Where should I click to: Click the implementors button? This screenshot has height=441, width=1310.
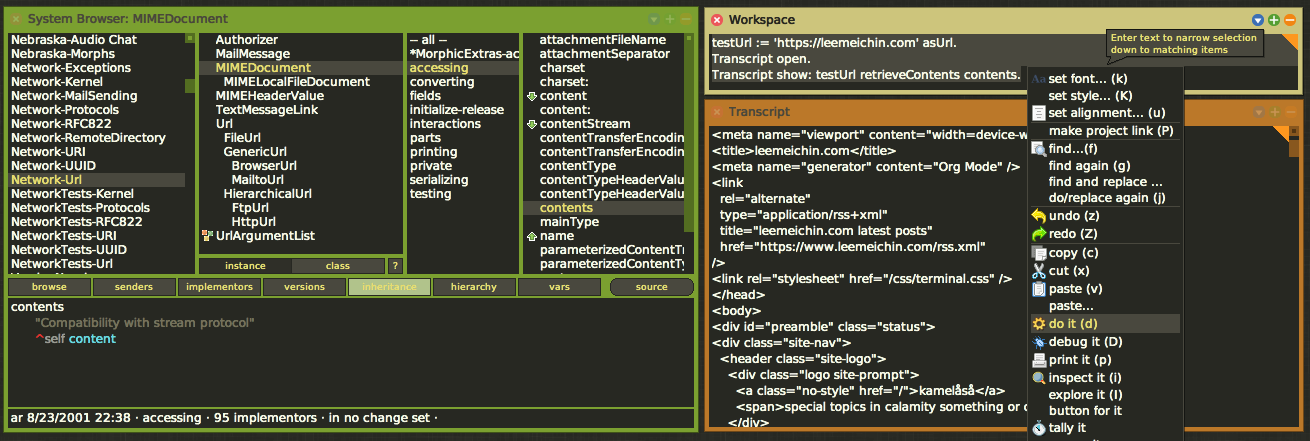[219, 287]
